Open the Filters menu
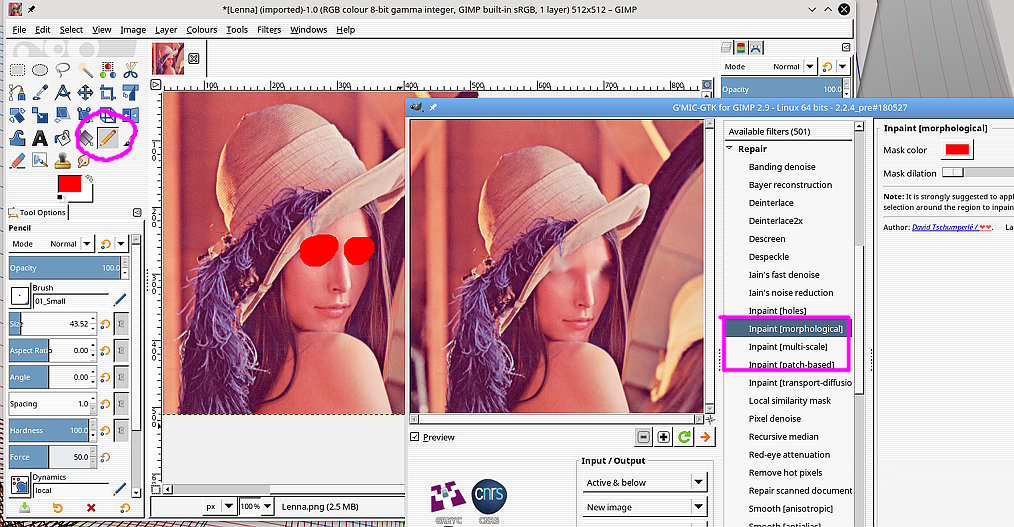Viewport: 1014px width, 527px height. (x=269, y=30)
